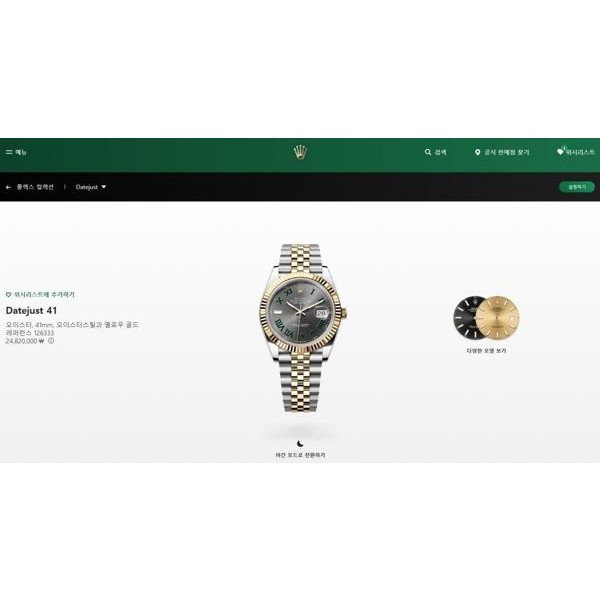Click the Datejust 41 watch image
Screen dimensions: 600x600
303,328
